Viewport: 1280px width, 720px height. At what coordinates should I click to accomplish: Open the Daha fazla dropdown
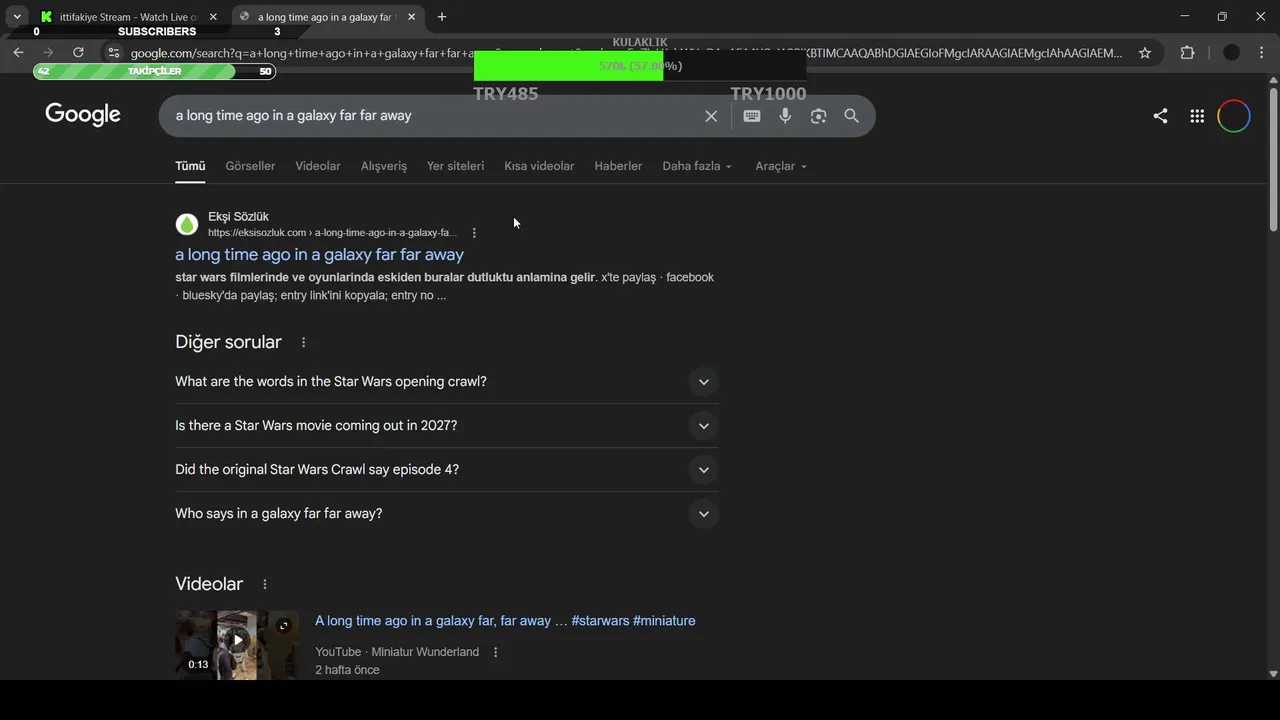pyautogui.click(x=697, y=166)
